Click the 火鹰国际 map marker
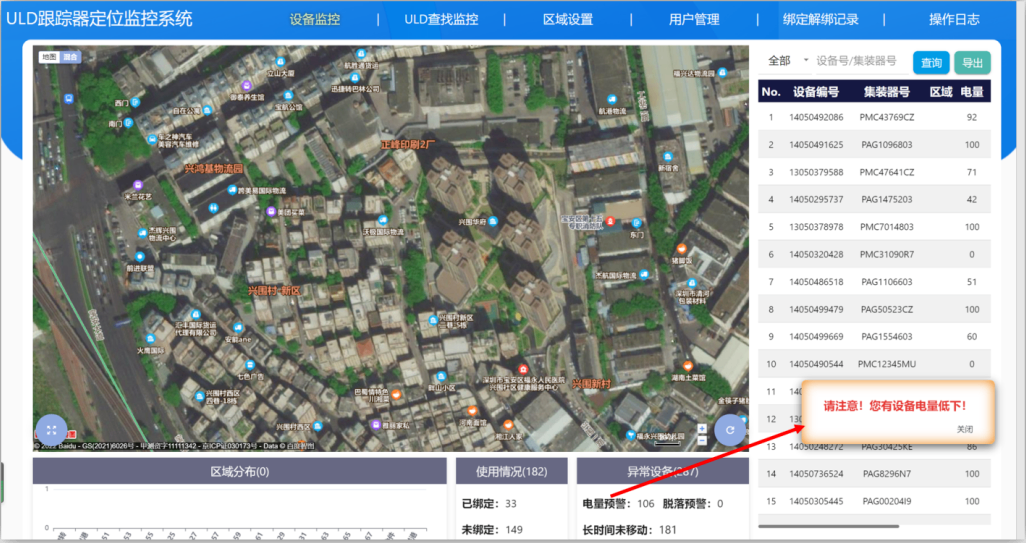The width and height of the screenshot is (1026, 543). 150,339
